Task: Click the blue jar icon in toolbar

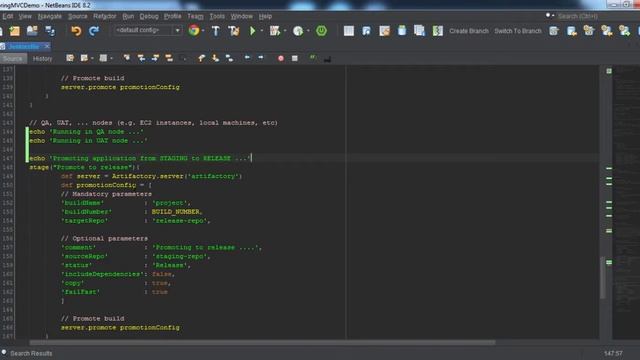Action: pos(402,31)
